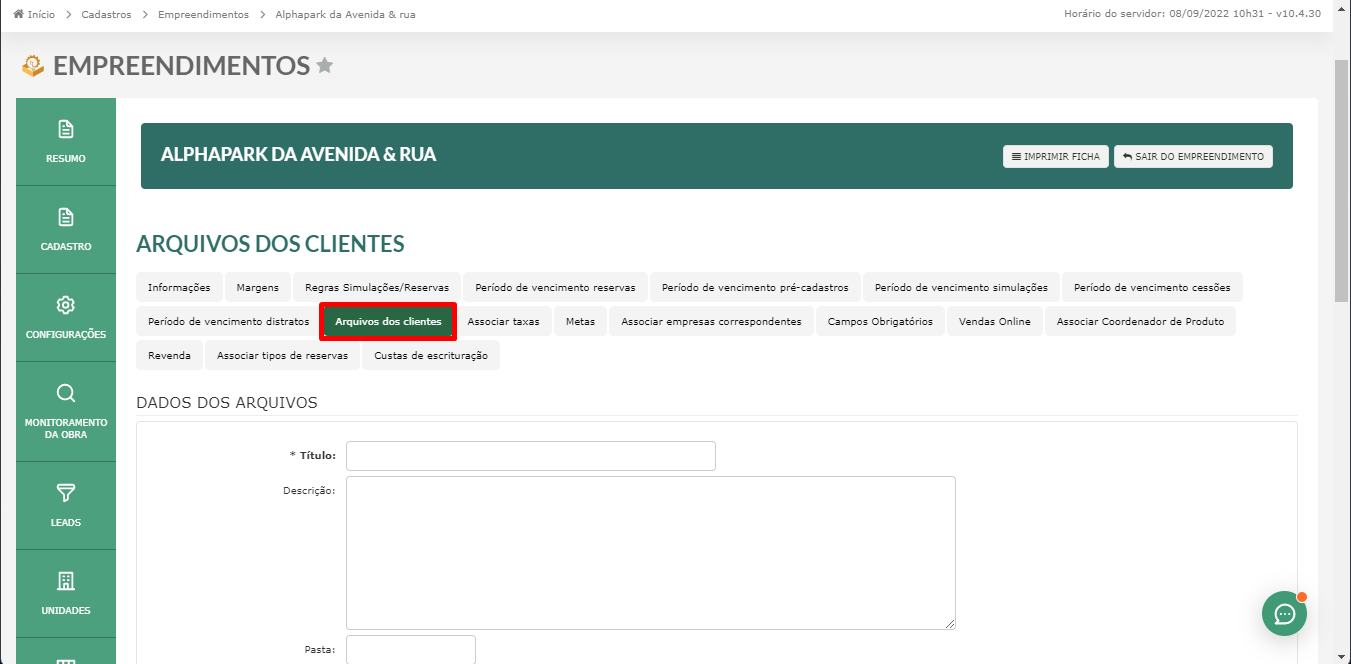Click the home icon in breadcrumb
The image size is (1351, 664).
[x=18, y=15]
